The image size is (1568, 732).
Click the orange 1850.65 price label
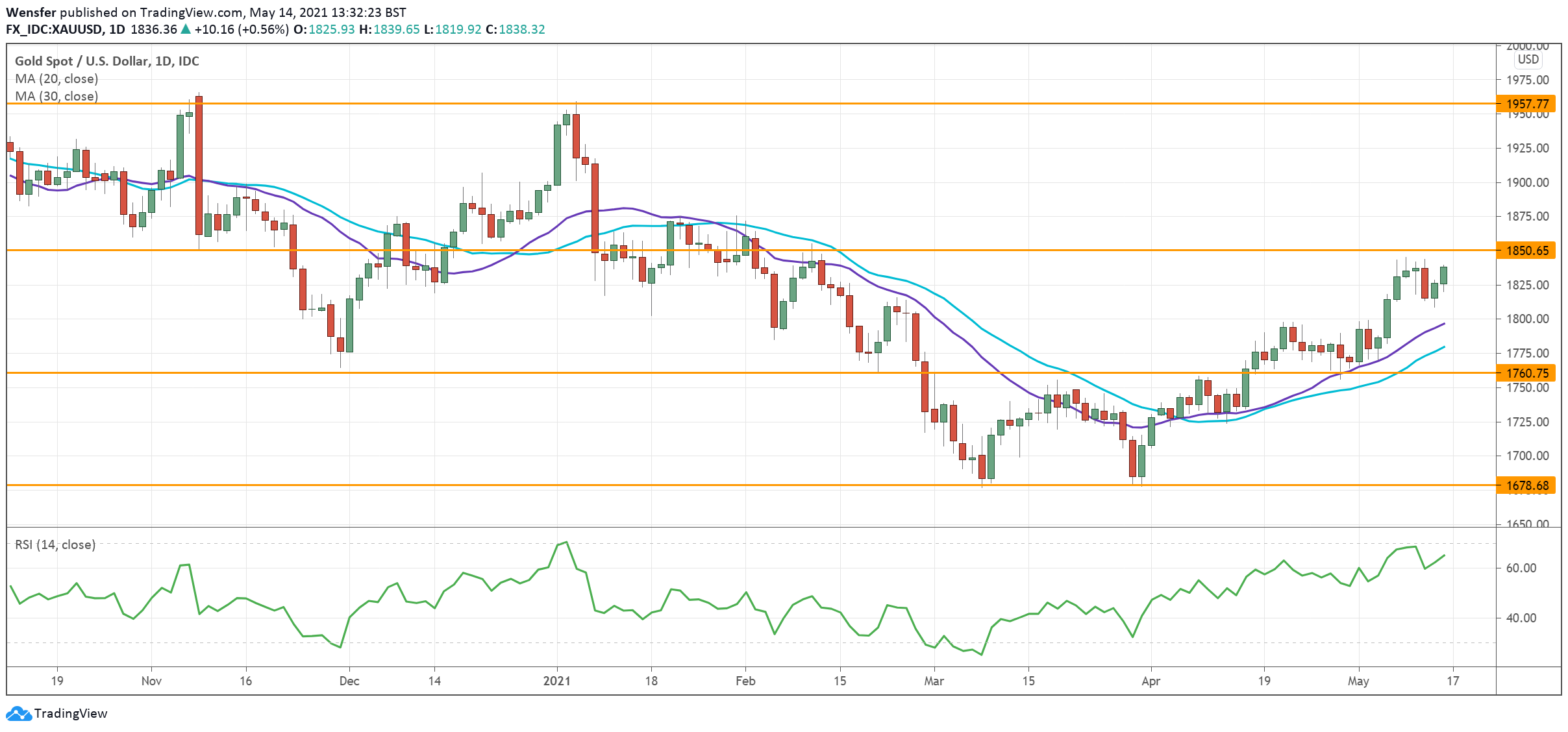point(1526,250)
